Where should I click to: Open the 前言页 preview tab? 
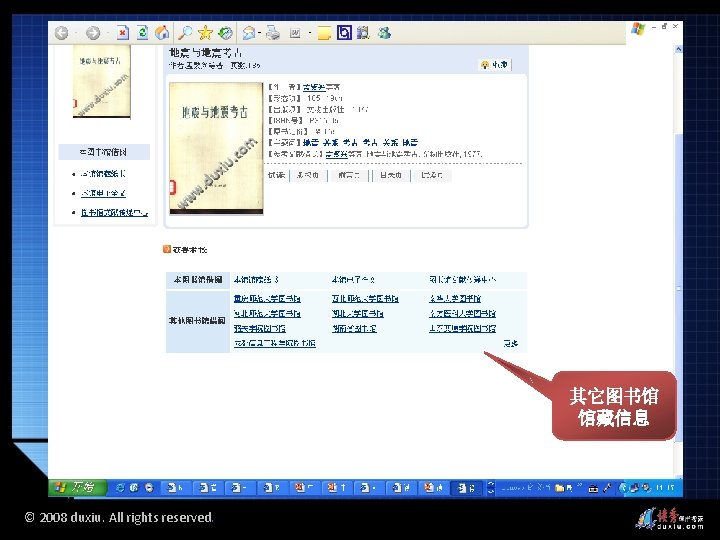349,175
